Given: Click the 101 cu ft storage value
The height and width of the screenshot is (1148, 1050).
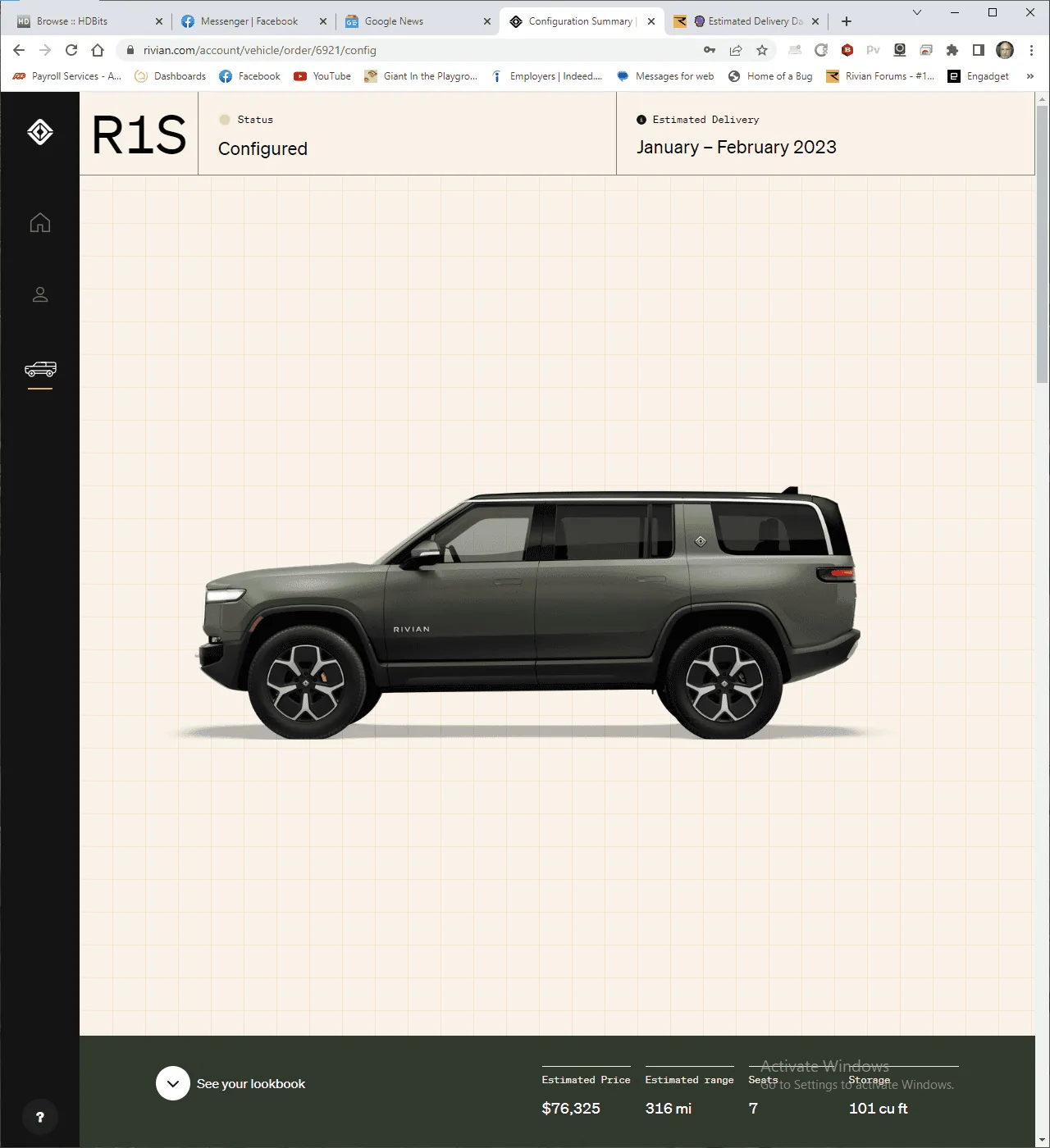Looking at the screenshot, I should (x=879, y=1109).
